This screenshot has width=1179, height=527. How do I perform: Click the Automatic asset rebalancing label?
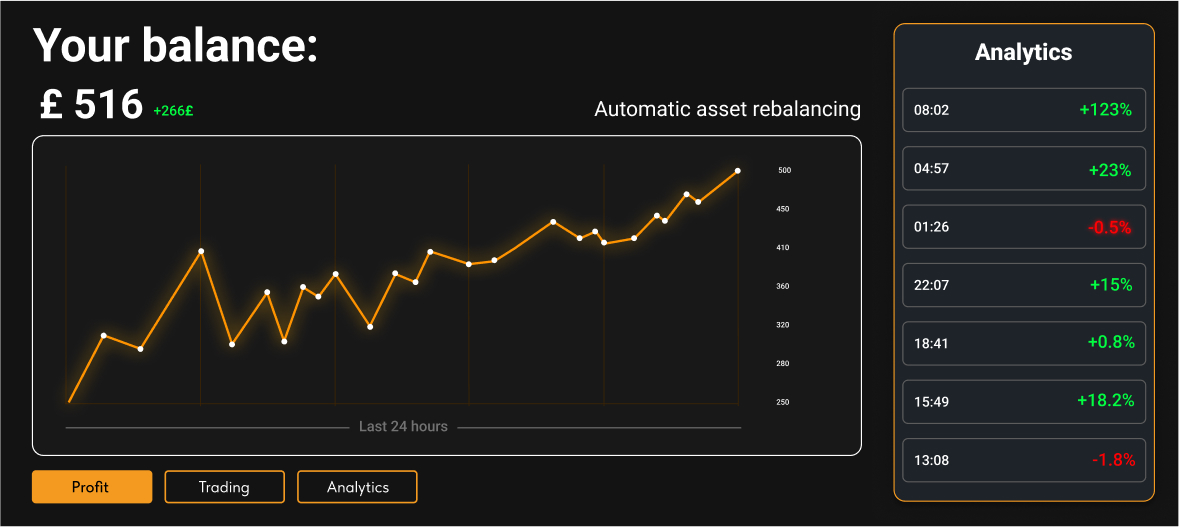(x=727, y=108)
